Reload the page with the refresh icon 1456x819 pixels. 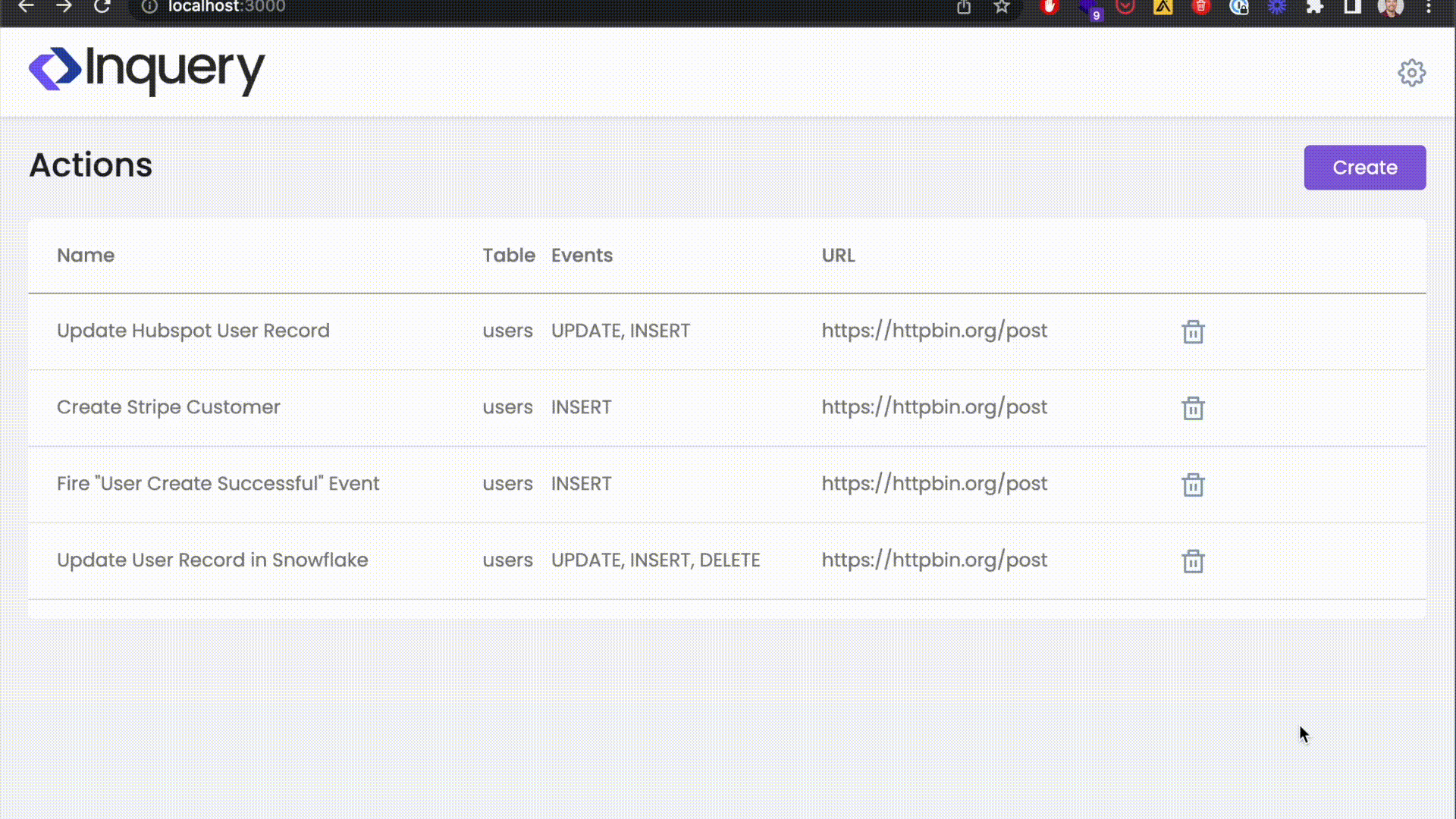(x=102, y=7)
